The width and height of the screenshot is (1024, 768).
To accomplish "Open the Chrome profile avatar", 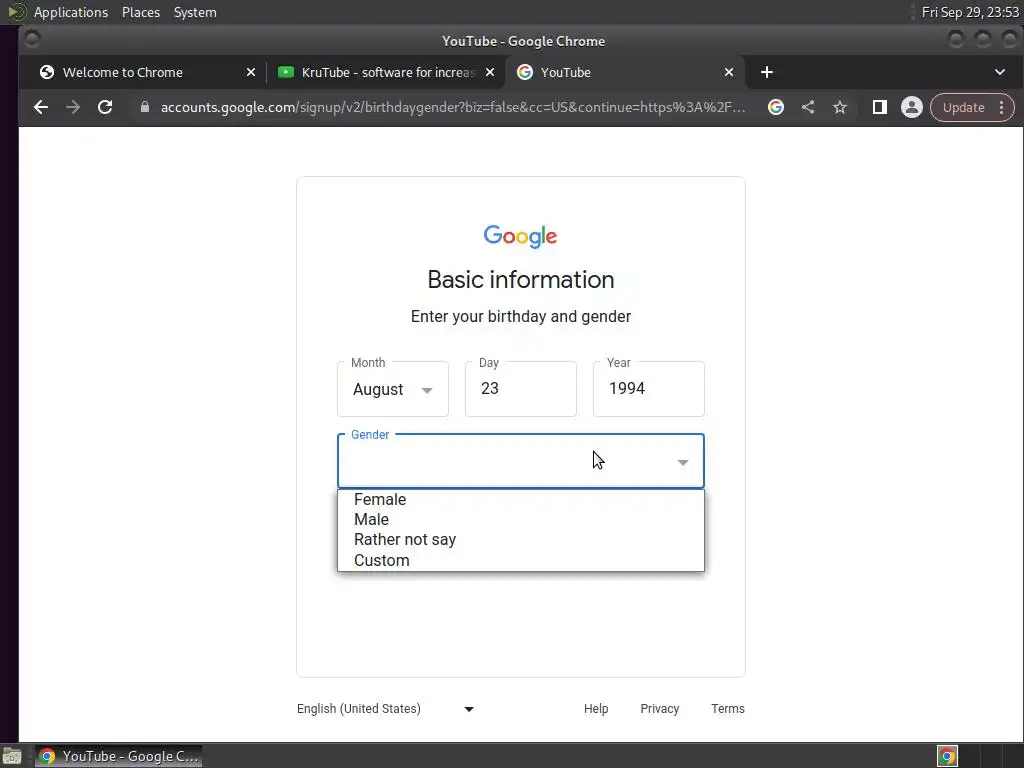I will point(912,107).
